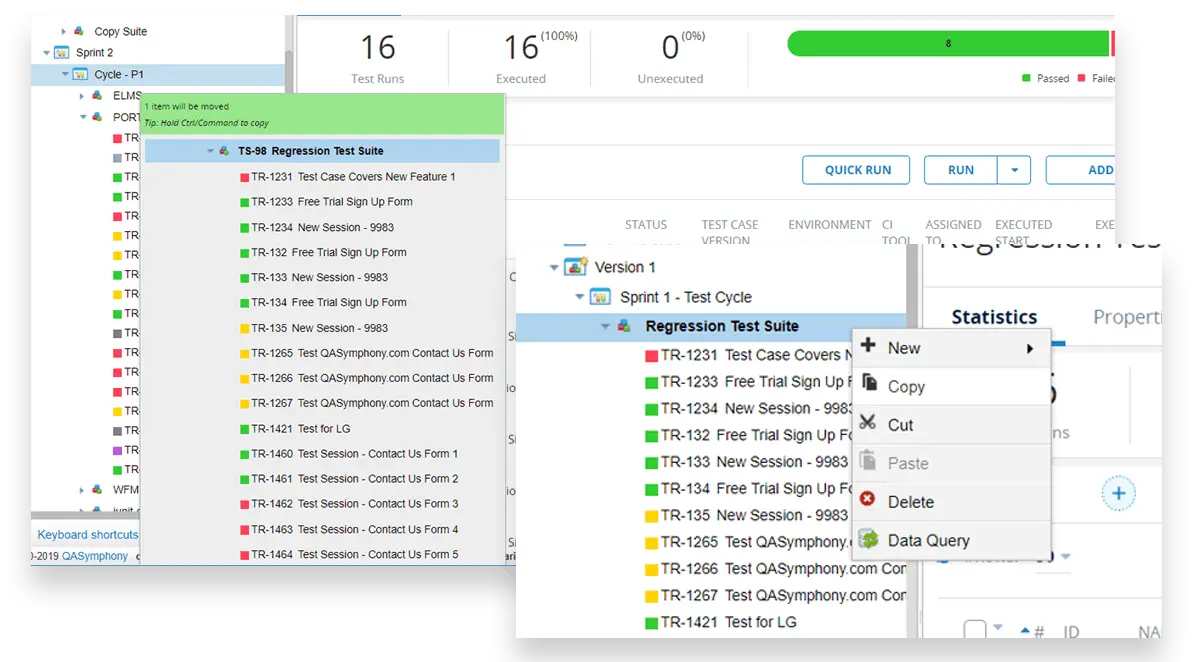Viewport: 1200px width, 662px height.
Task: Click the Sprint 1 - Test Cycle icon
Action: click(x=600, y=297)
